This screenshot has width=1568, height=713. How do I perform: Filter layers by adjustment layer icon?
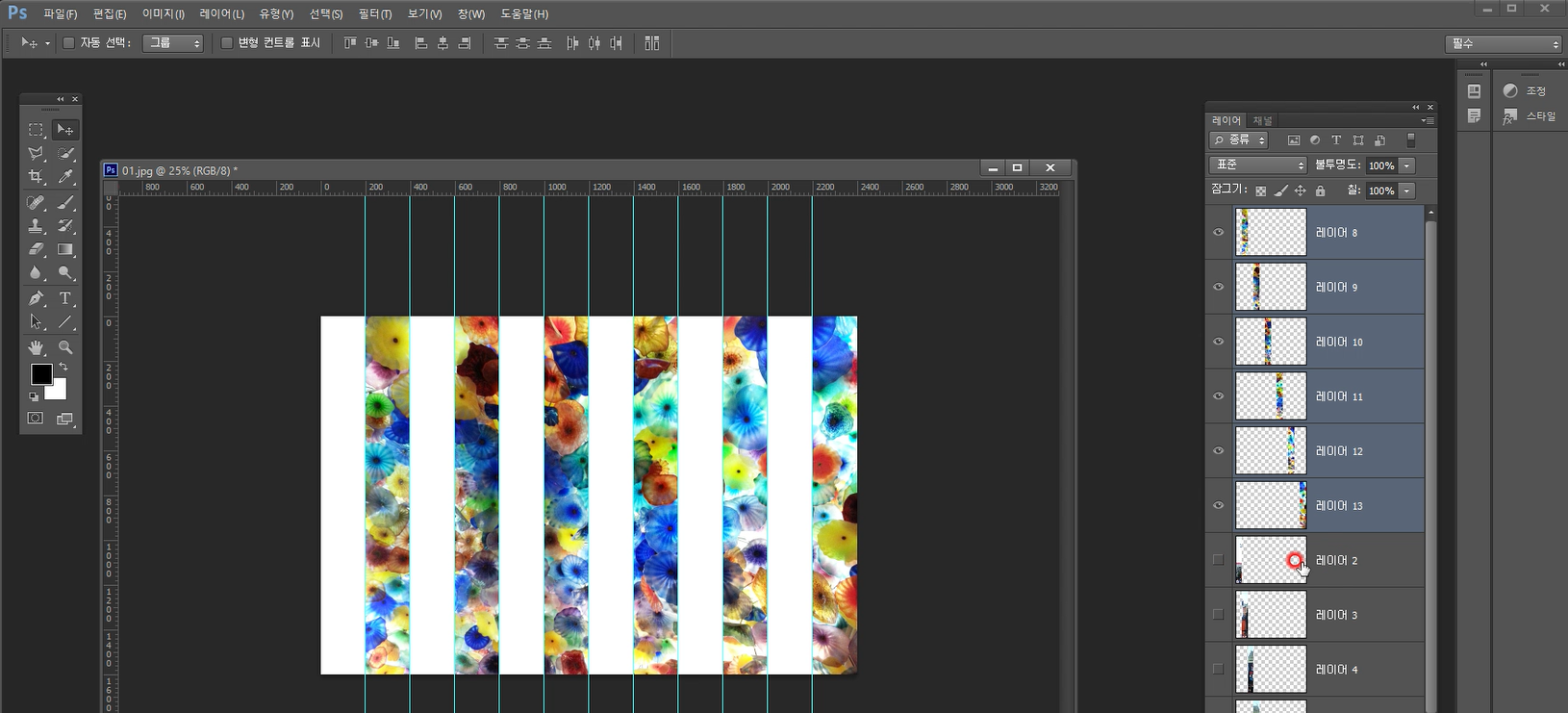[1315, 140]
